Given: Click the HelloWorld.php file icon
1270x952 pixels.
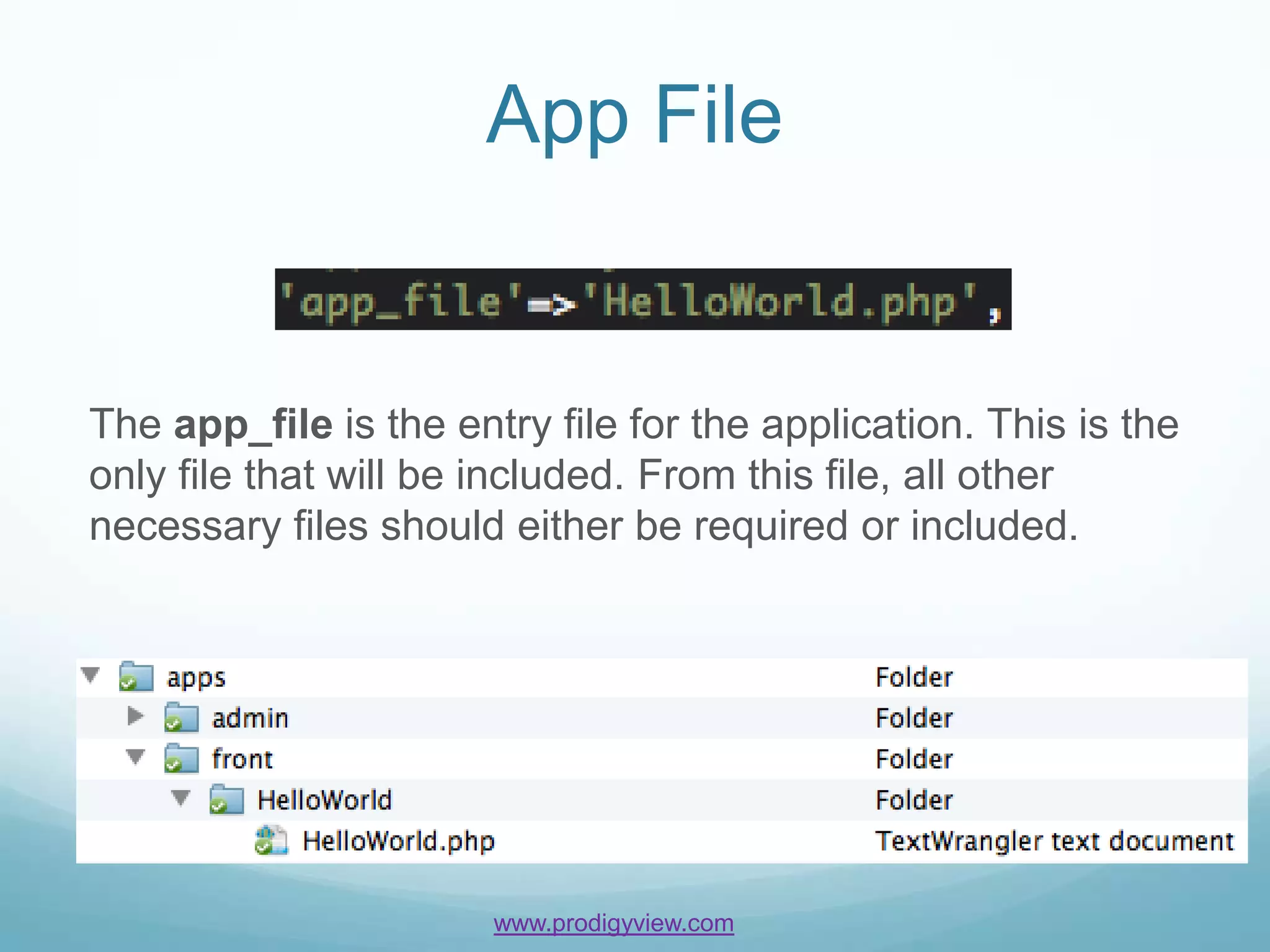Looking at the screenshot, I should point(272,840).
